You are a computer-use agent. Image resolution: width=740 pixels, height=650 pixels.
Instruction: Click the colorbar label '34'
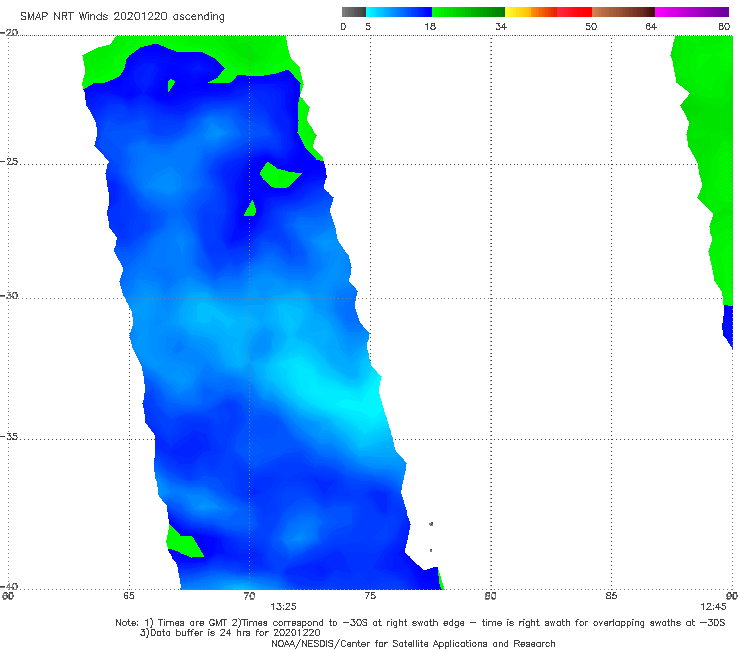501,27
